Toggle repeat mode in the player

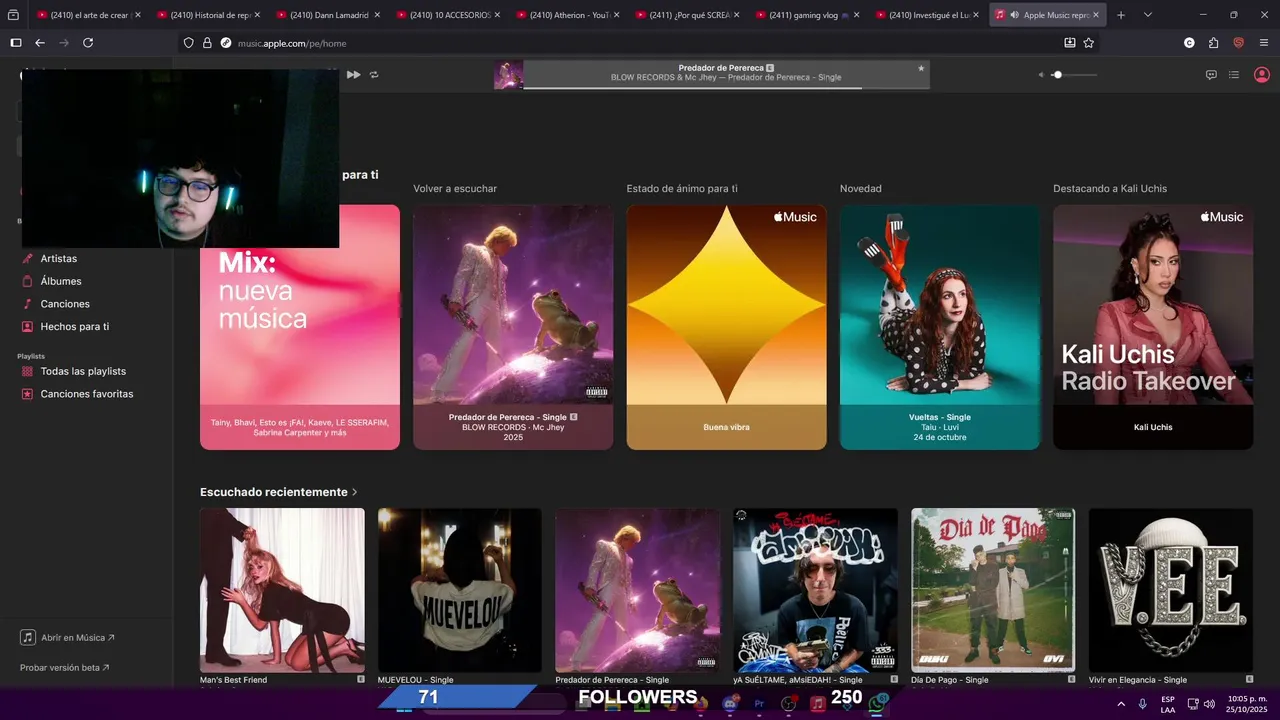tap(374, 75)
